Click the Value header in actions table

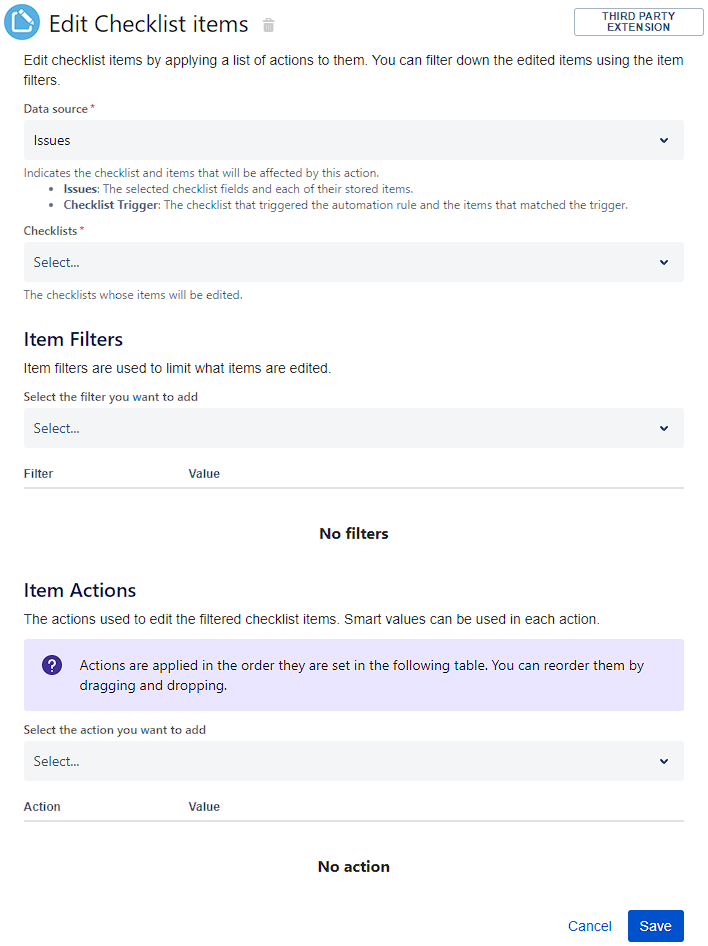click(204, 806)
